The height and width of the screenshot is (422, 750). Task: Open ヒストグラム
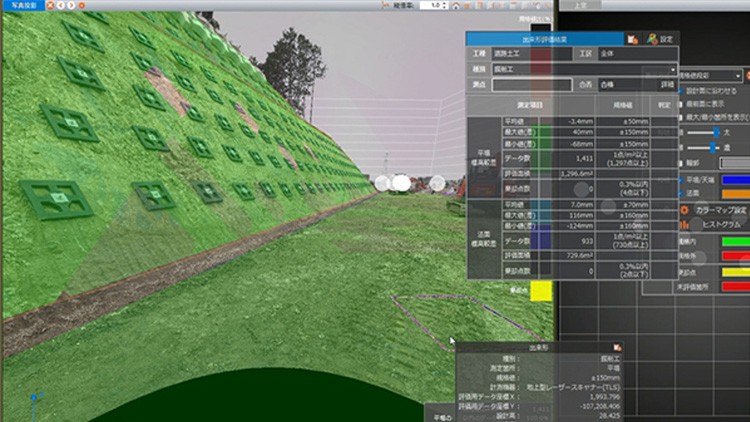point(717,224)
